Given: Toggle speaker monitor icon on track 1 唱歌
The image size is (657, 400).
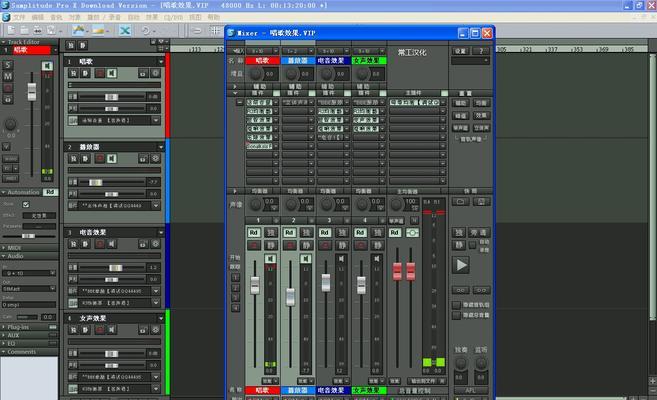Looking at the screenshot, I should [111, 73].
